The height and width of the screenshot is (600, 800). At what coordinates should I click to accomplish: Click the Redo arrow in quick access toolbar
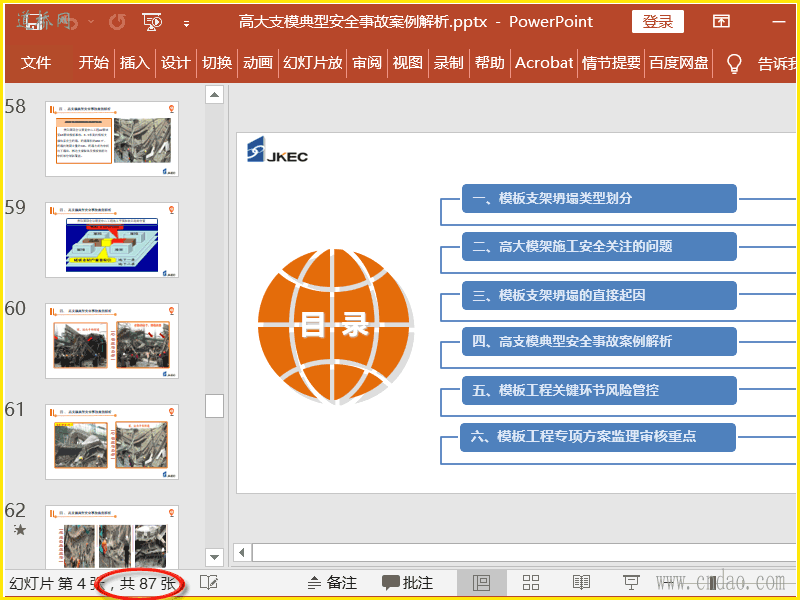pos(117,22)
